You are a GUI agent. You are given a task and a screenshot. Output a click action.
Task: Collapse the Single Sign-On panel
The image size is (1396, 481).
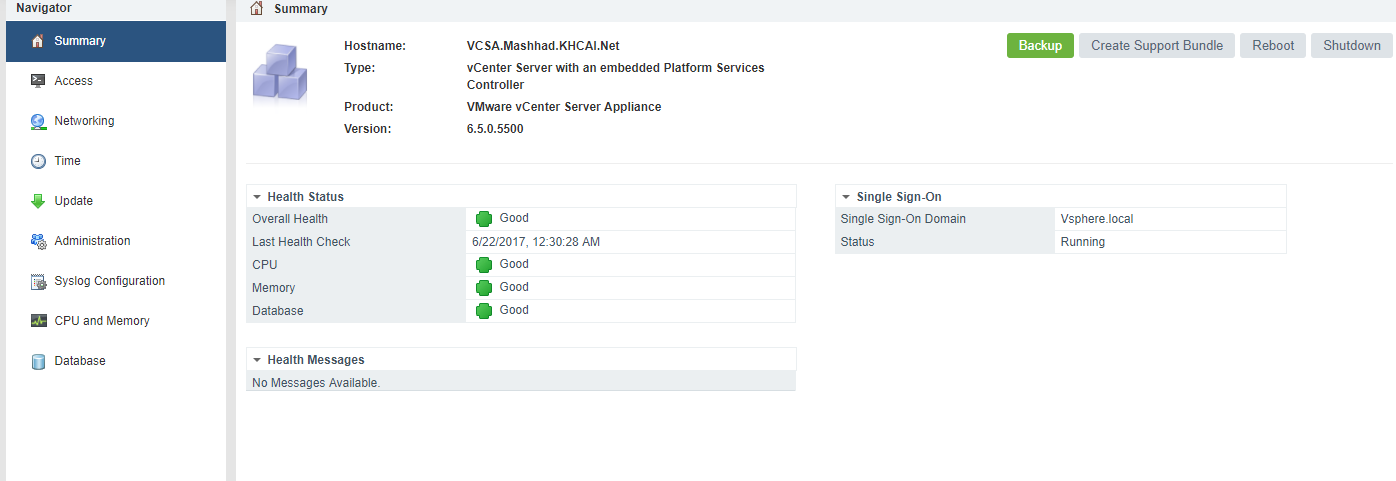click(x=846, y=197)
